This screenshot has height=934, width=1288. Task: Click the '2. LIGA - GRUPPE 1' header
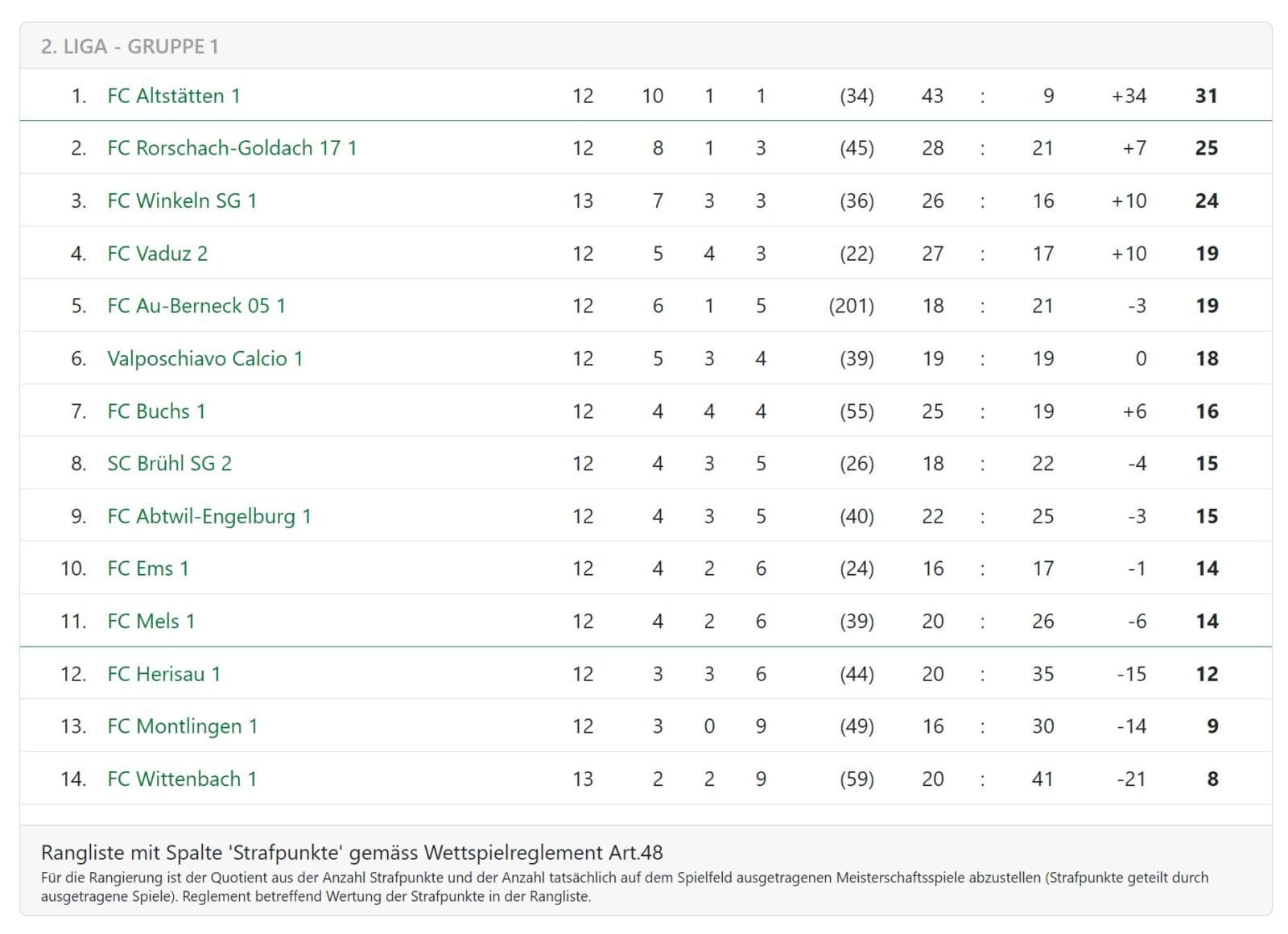click(130, 47)
